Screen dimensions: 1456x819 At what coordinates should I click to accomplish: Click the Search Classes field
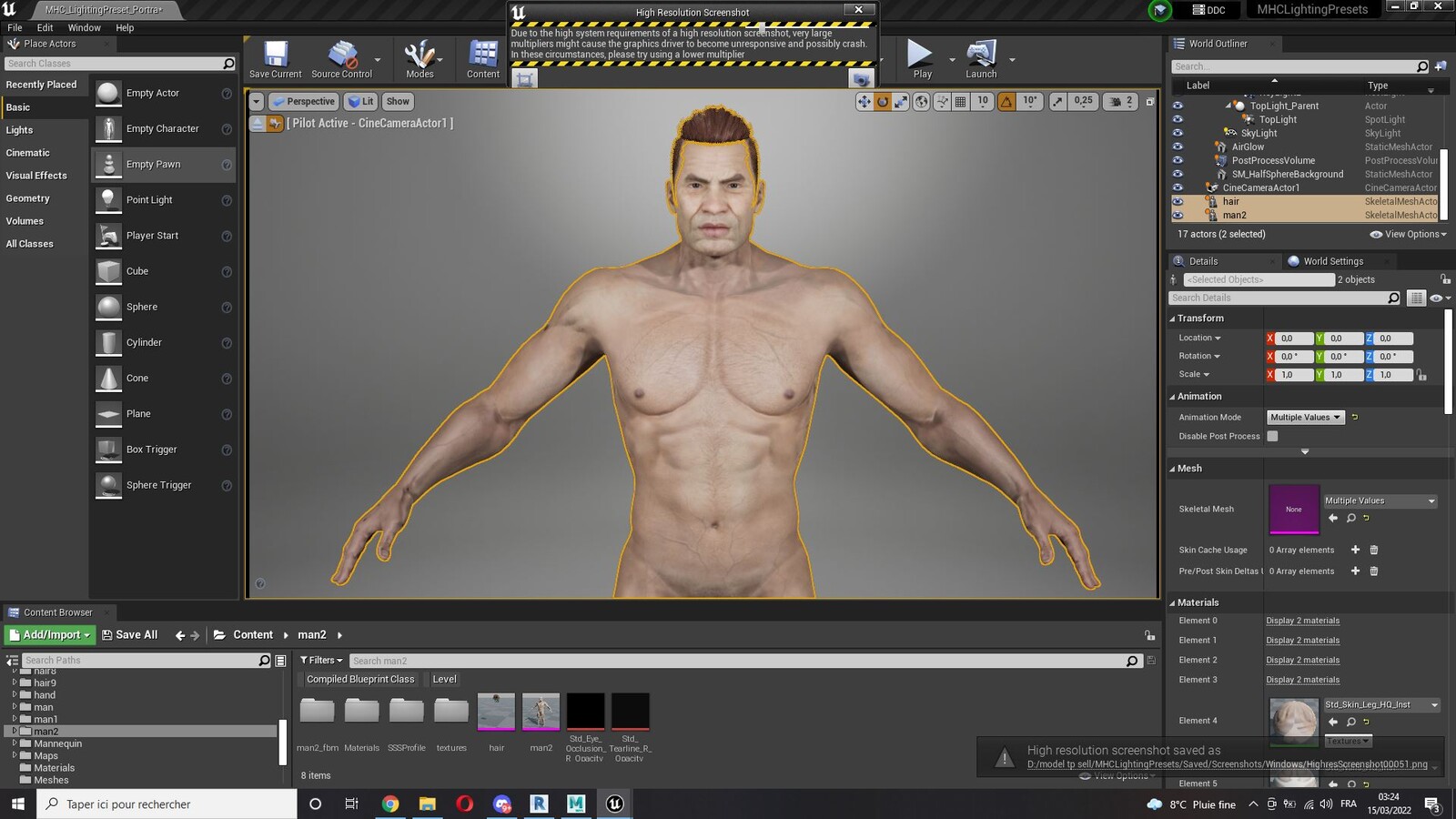click(114, 64)
